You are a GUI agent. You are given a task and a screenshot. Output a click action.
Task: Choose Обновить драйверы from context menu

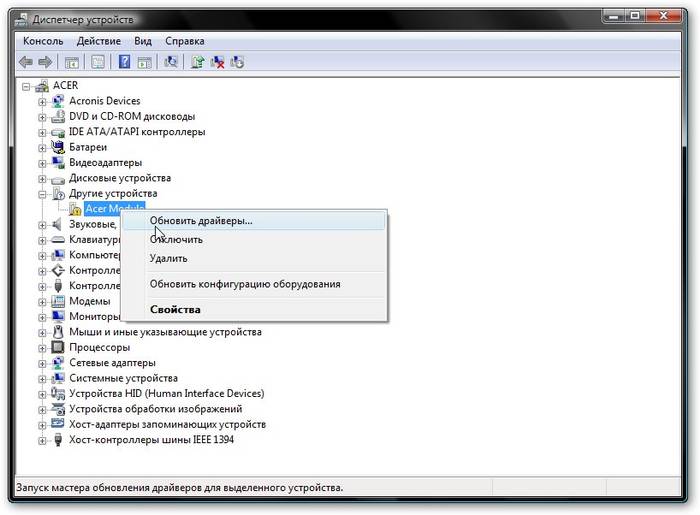(x=201, y=220)
